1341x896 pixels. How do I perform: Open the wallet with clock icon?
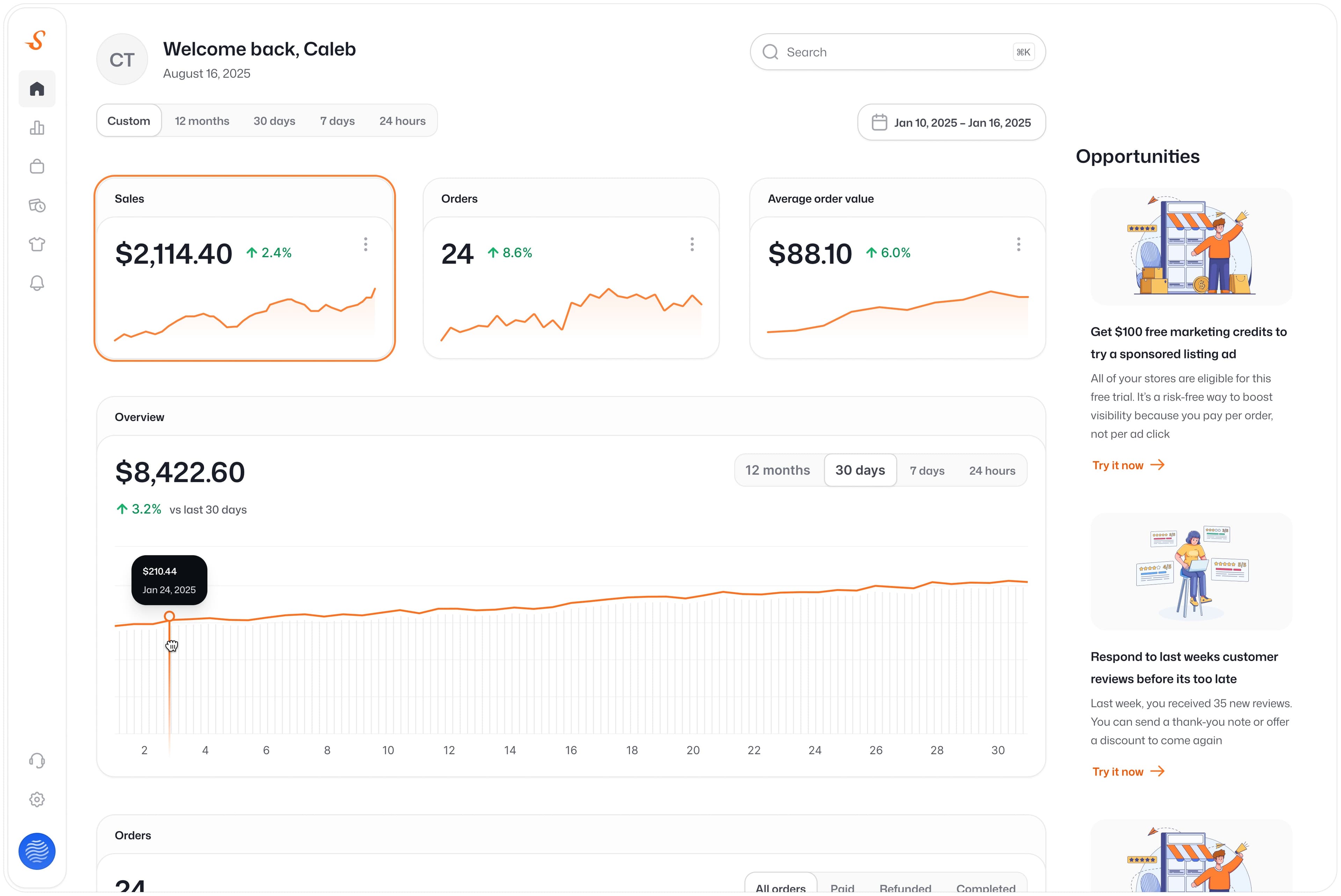[37, 205]
